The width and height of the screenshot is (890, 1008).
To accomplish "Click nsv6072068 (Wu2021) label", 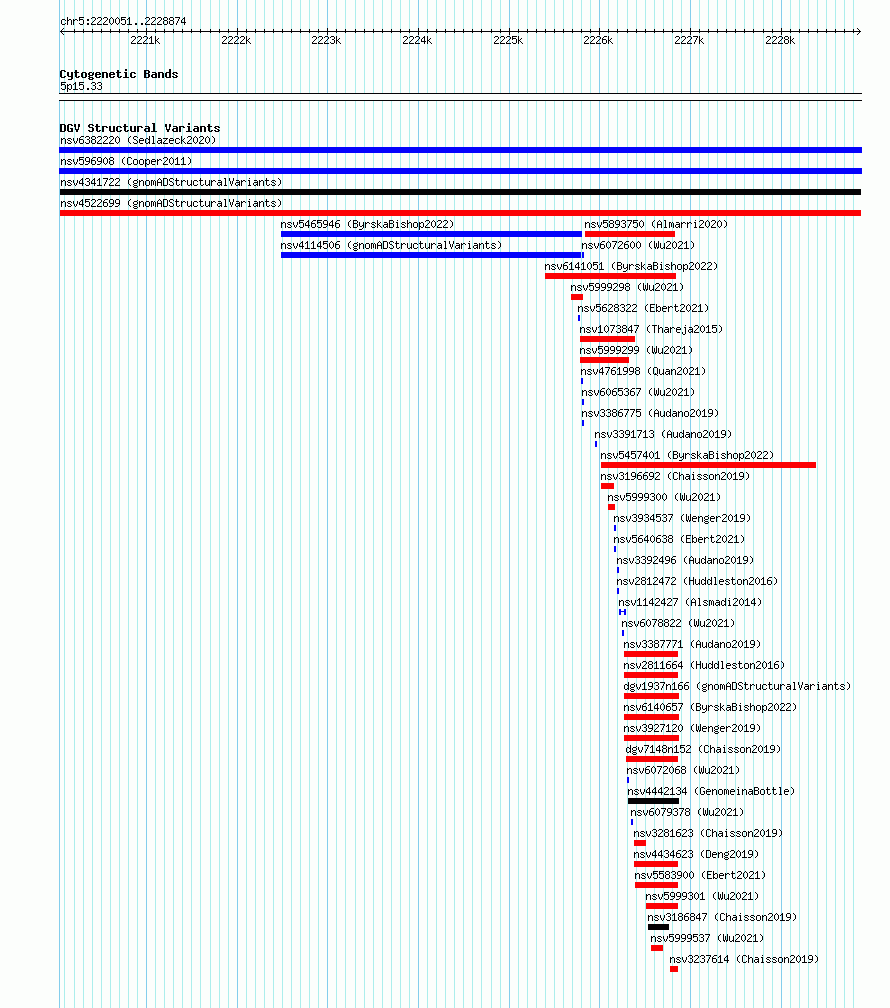I will coord(683,770).
